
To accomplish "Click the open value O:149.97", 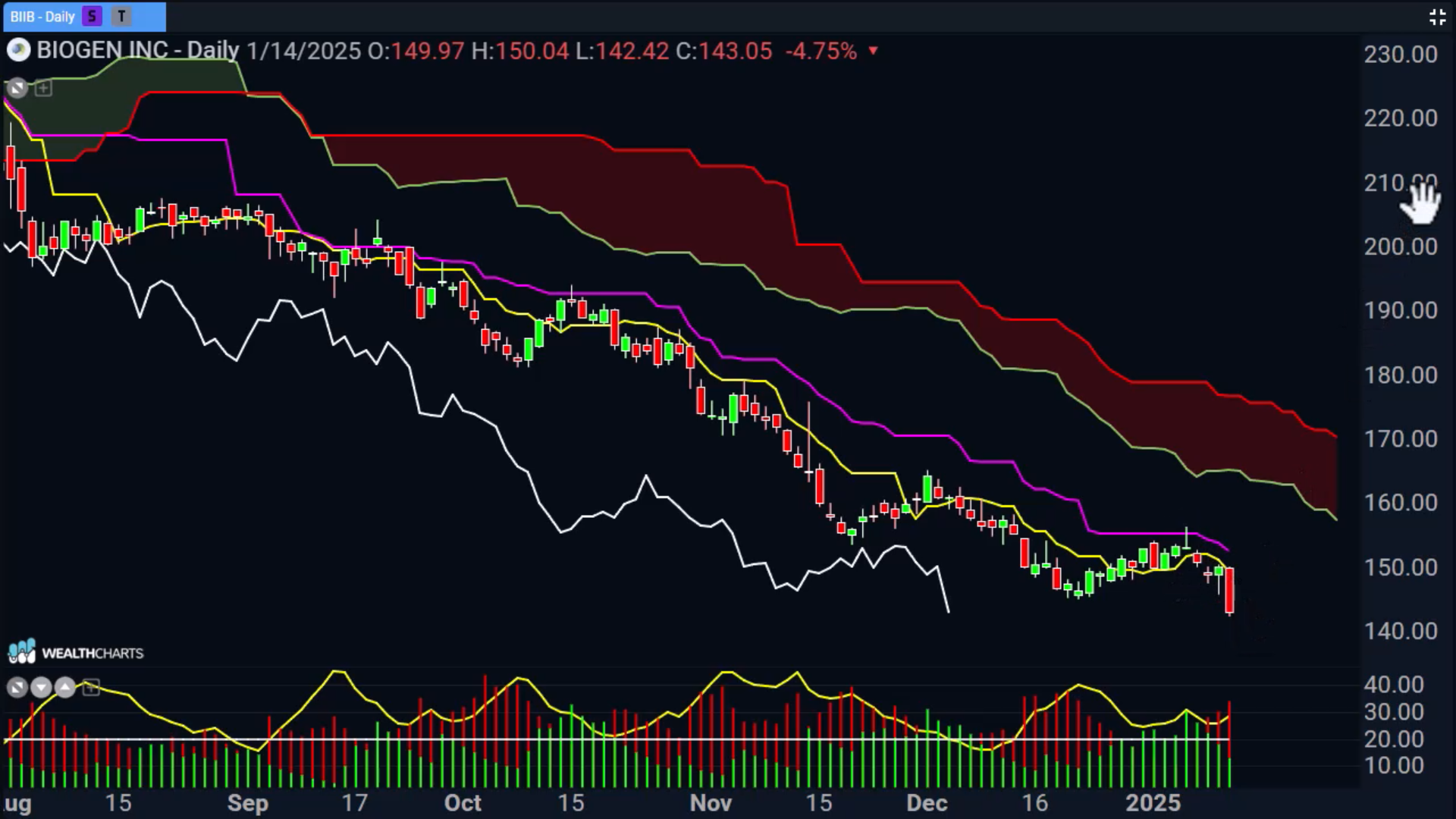I will click(x=416, y=51).
